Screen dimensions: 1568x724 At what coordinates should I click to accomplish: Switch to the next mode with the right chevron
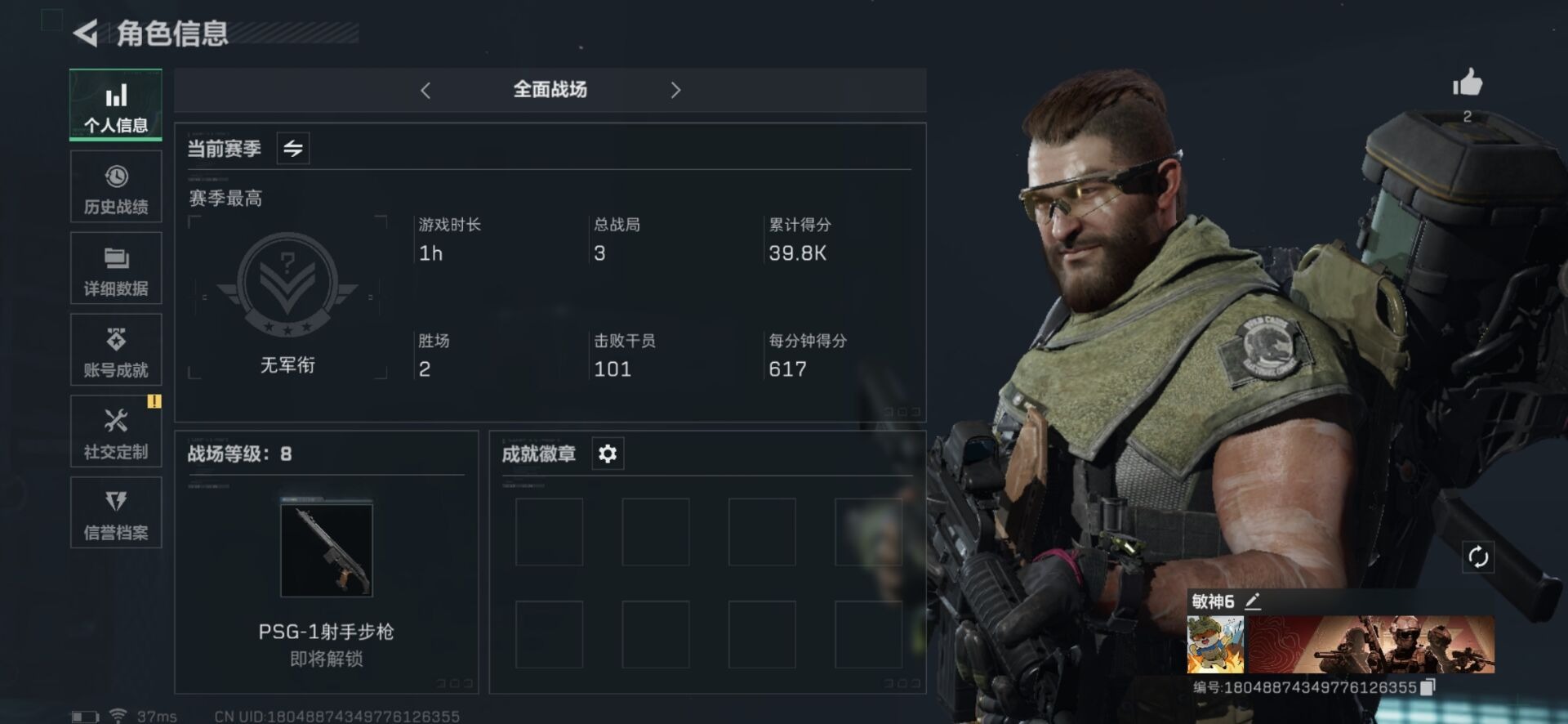675,90
